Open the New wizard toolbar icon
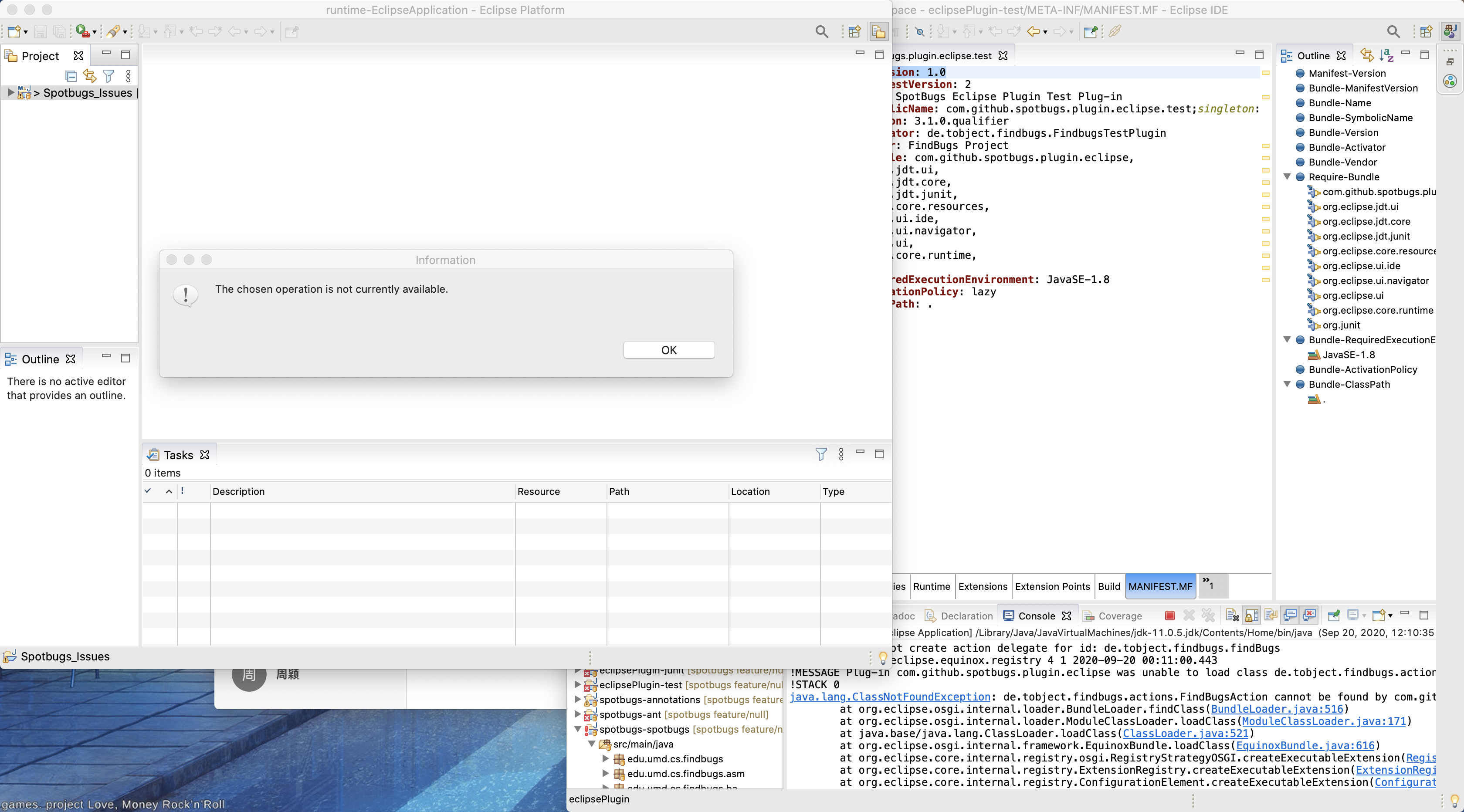 14,32
